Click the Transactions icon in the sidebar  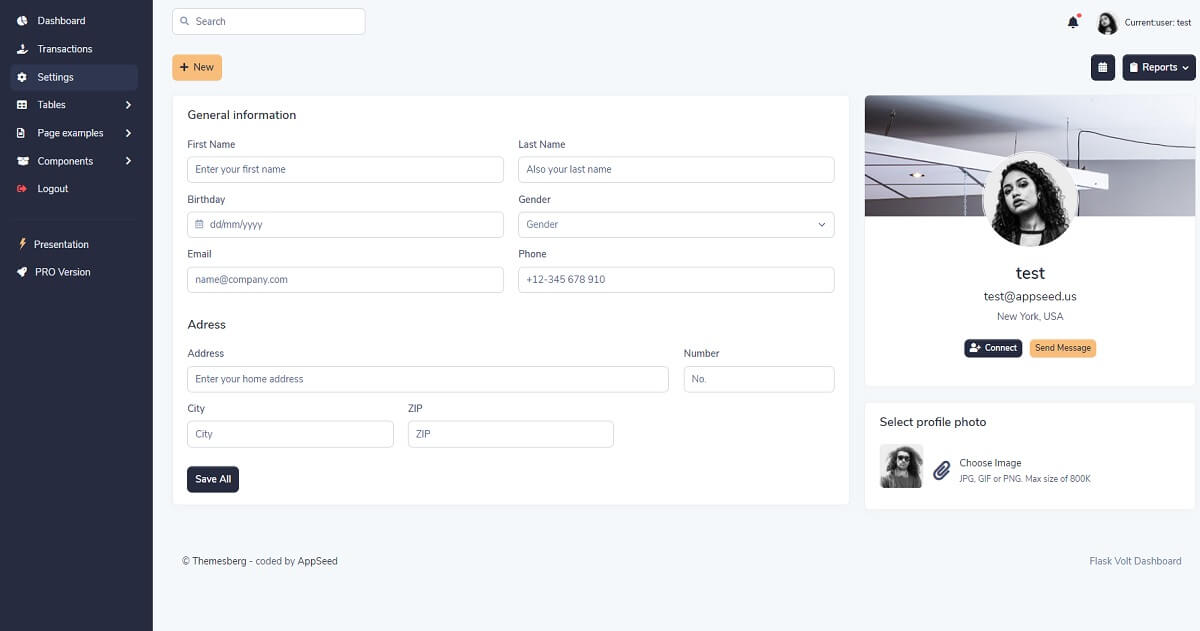(x=22, y=48)
